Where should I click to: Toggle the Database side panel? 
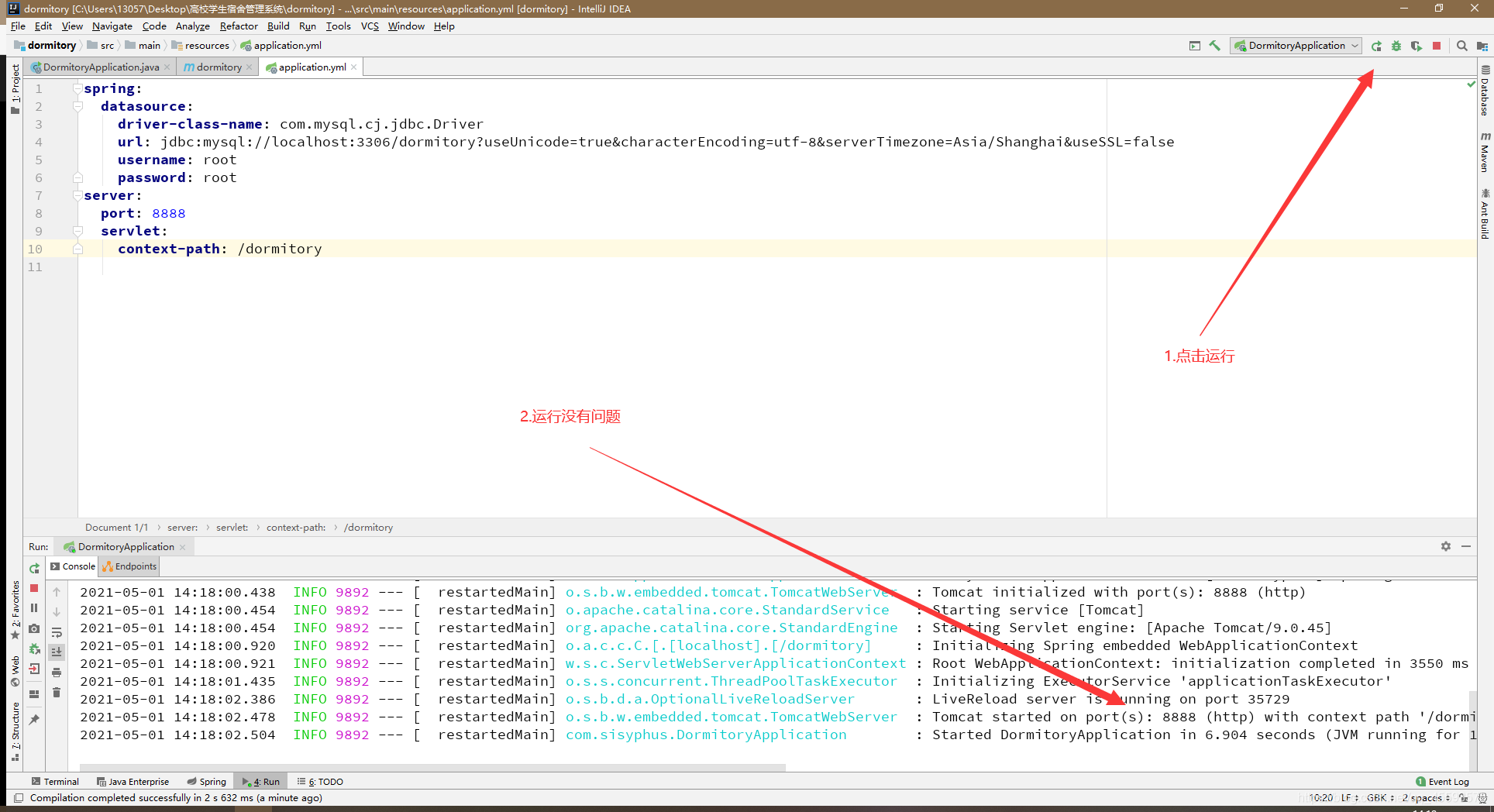(1485, 91)
